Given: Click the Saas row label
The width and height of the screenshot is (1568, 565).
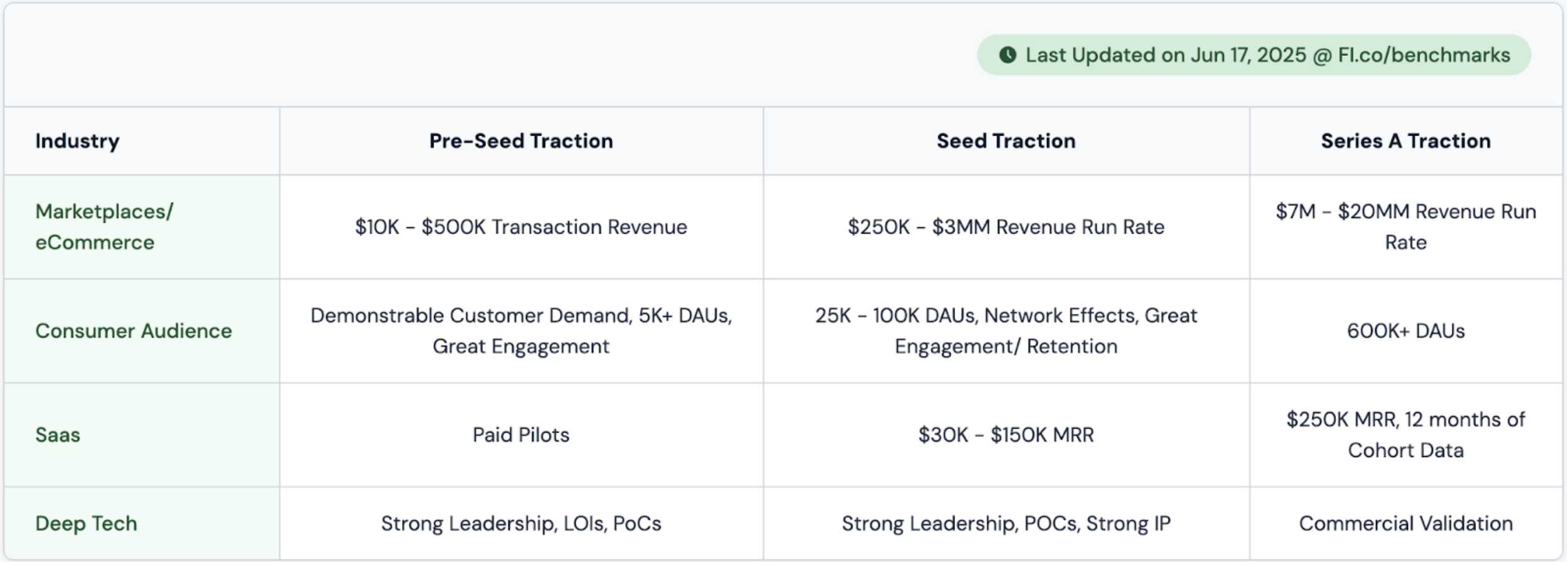Looking at the screenshot, I should tap(58, 434).
